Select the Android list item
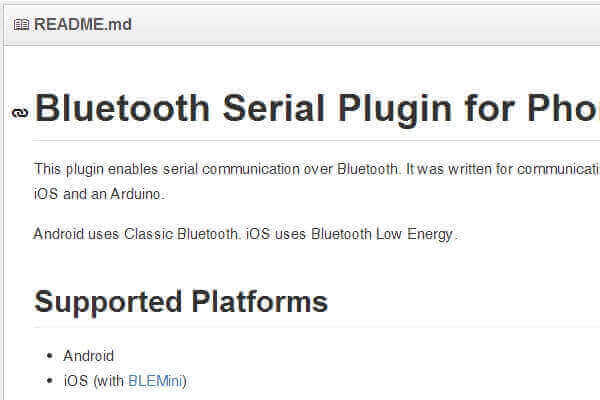 click(89, 356)
